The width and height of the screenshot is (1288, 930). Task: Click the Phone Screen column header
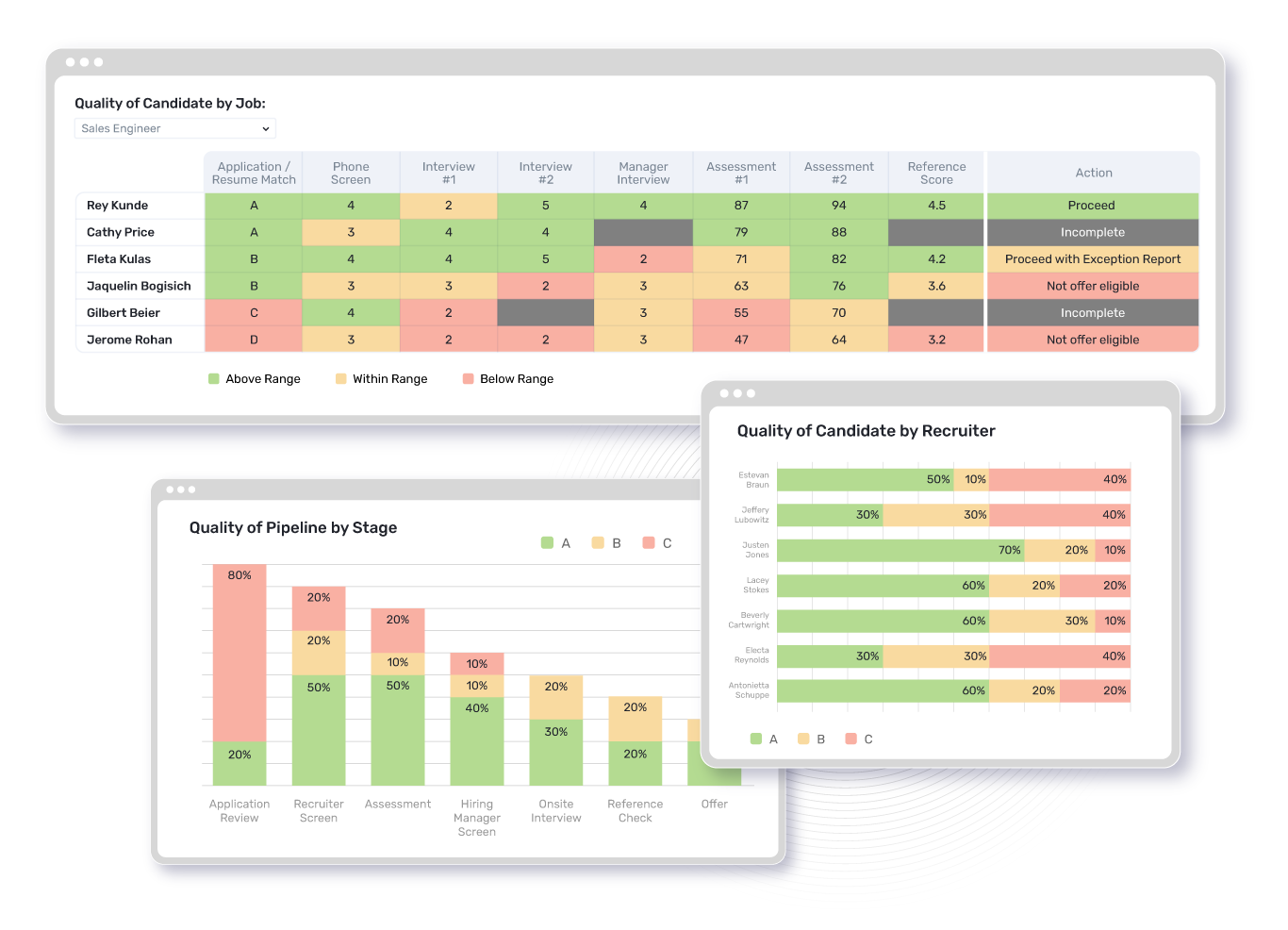(x=350, y=172)
